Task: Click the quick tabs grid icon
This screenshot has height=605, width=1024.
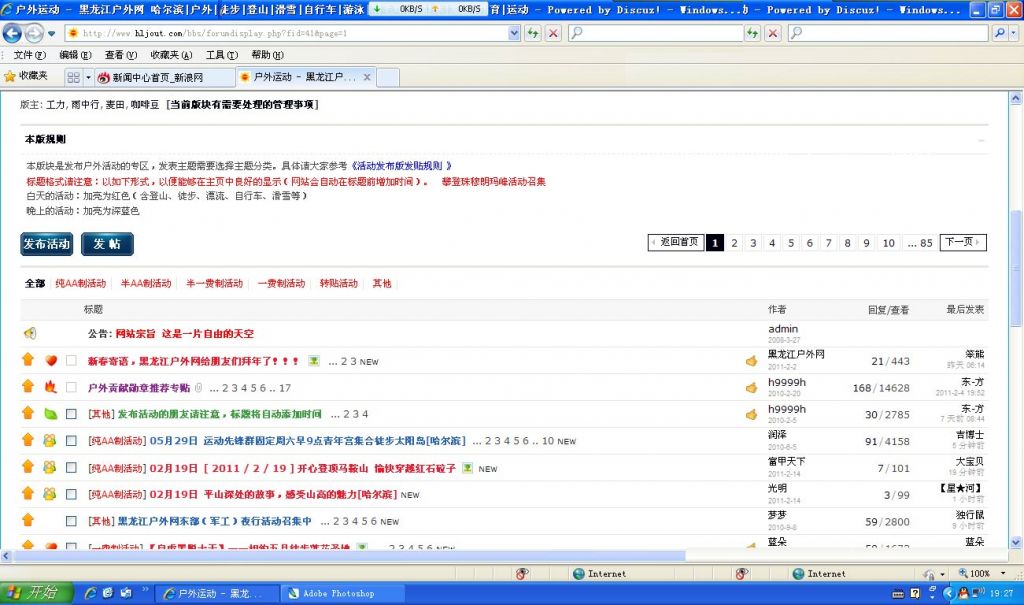Action: point(74,77)
